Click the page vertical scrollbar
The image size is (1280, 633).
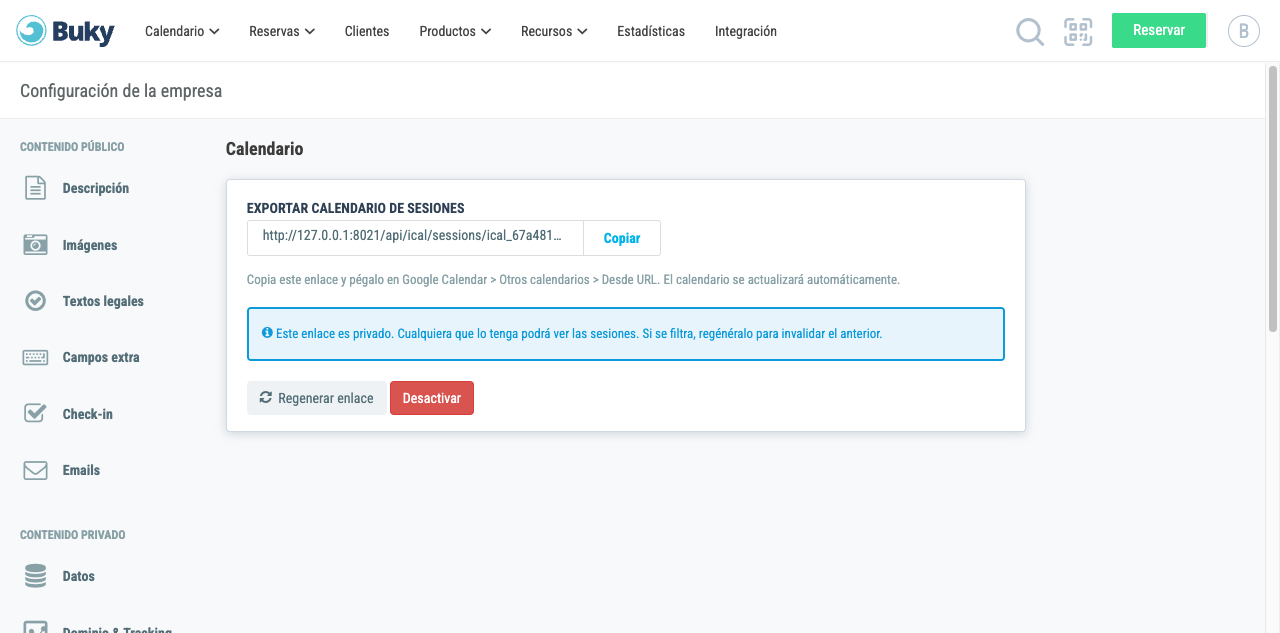[1273, 198]
